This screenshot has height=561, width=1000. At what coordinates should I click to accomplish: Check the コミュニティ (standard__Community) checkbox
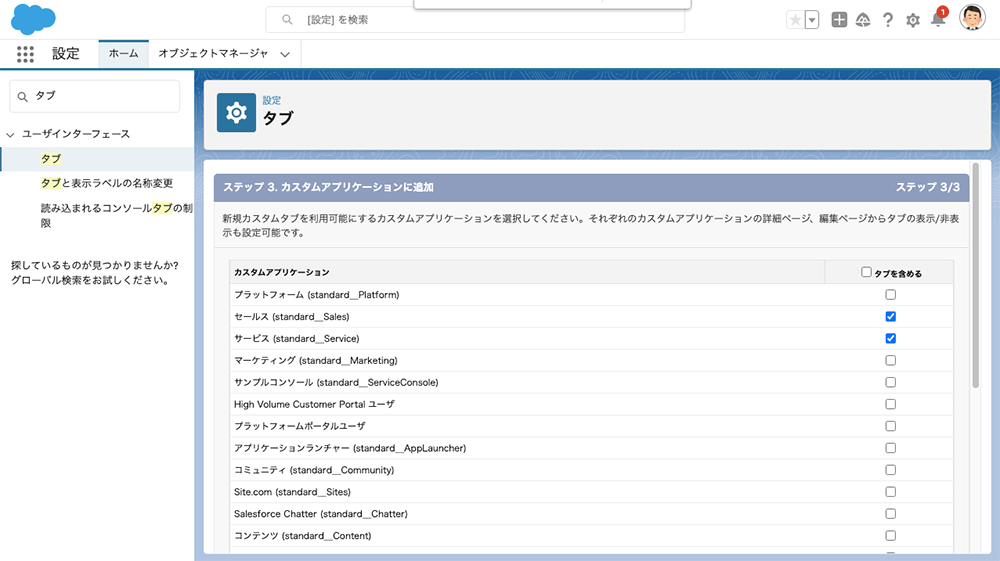[x=890, y=470]
